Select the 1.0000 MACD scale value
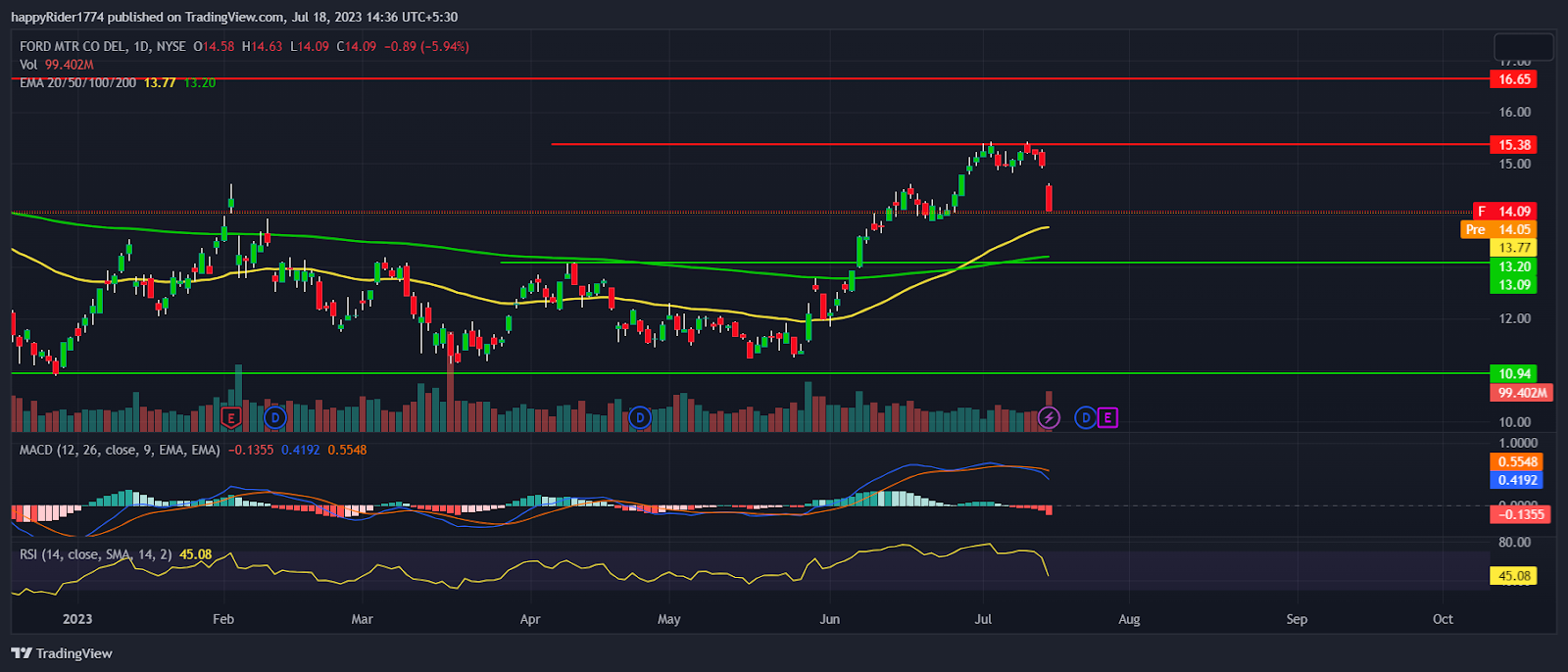 (1519, 443)
